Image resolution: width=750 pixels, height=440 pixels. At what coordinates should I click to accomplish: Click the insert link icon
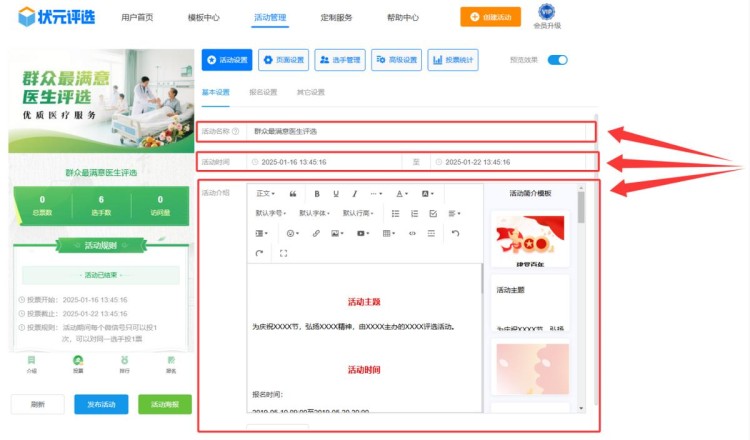(316, 233)
